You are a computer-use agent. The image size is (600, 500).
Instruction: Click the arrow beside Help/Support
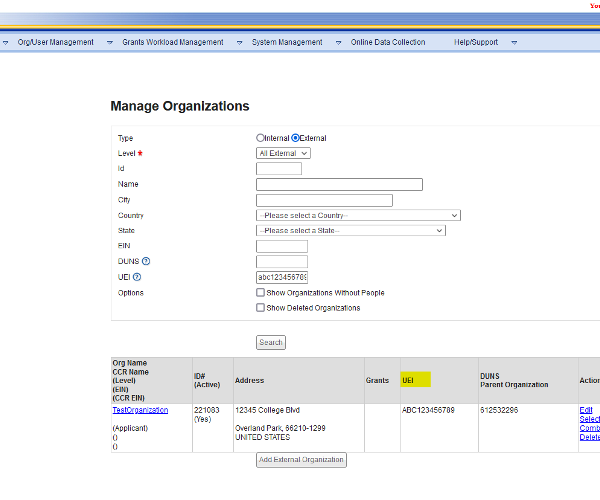pos(514,43)
